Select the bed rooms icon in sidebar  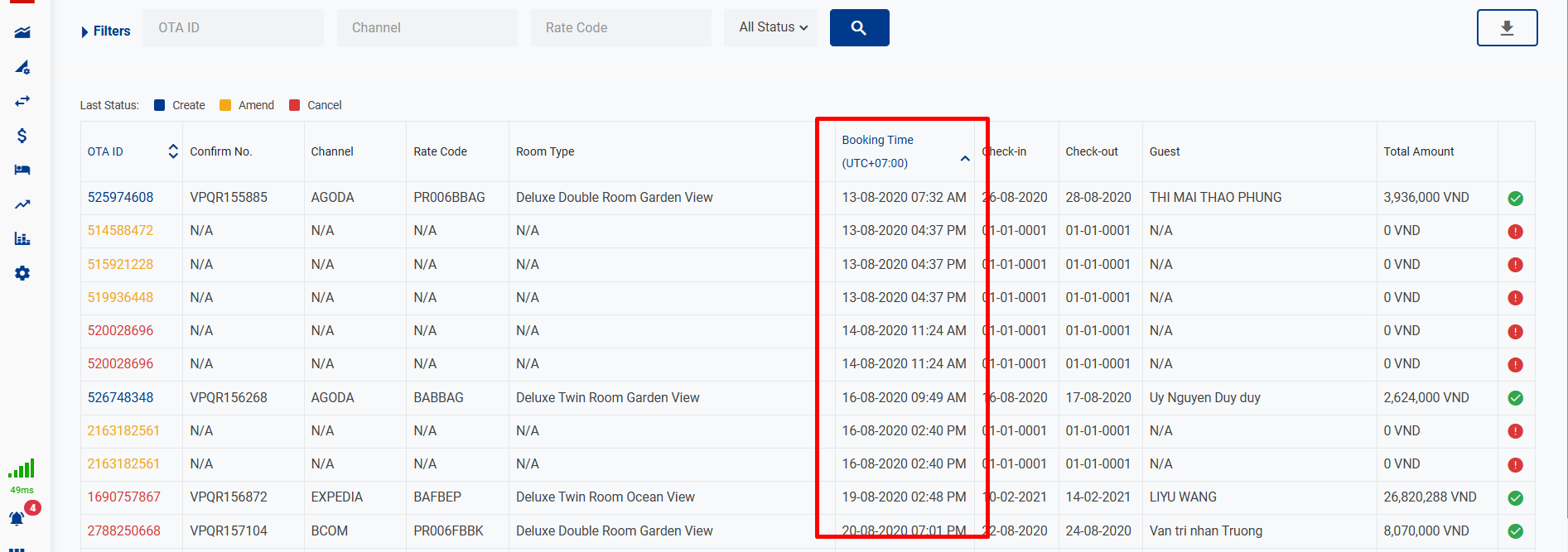click(x=22, y=170)
